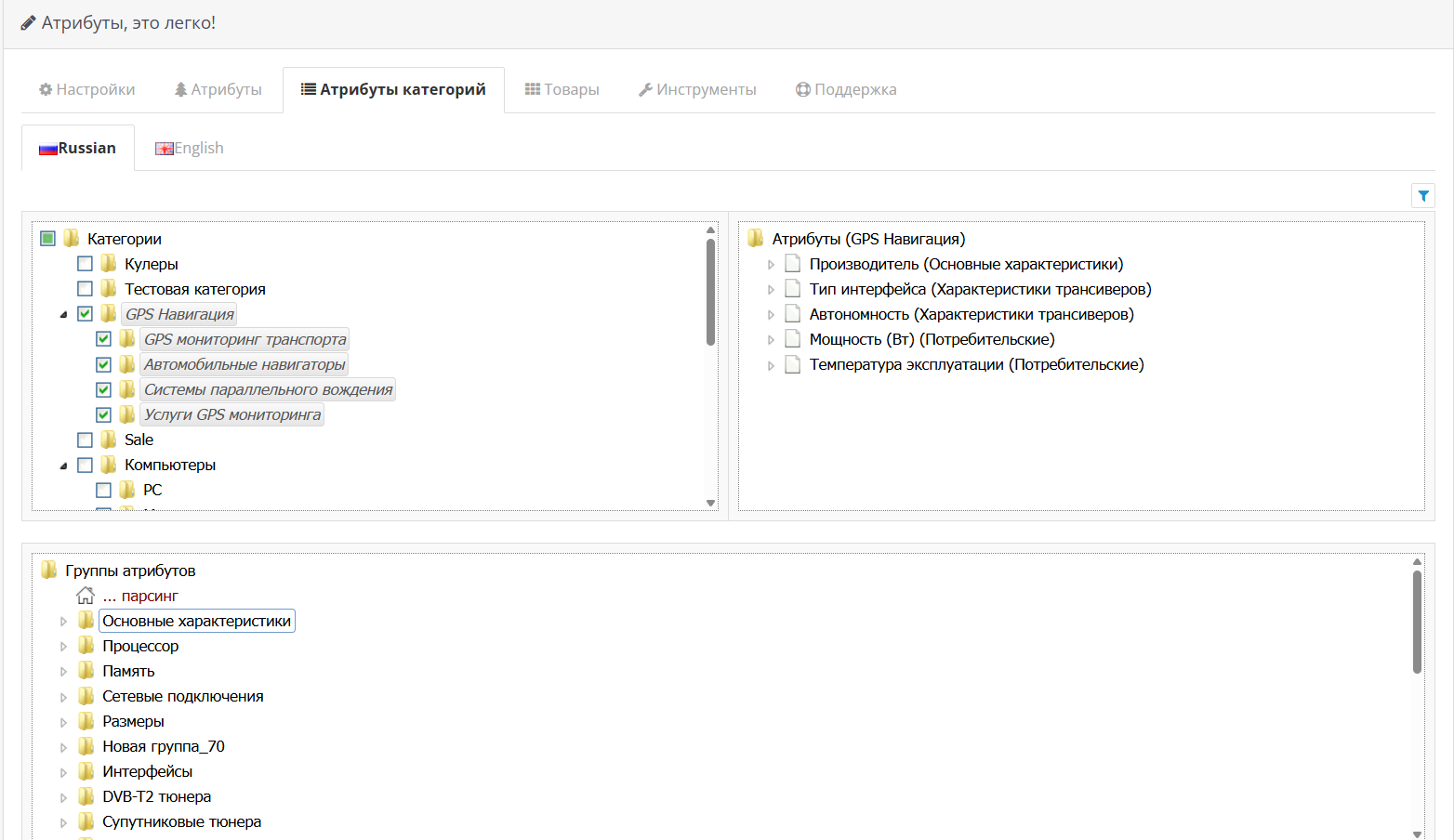
Task: Enable the Sale category checkbox
Action: coord(85,440)
